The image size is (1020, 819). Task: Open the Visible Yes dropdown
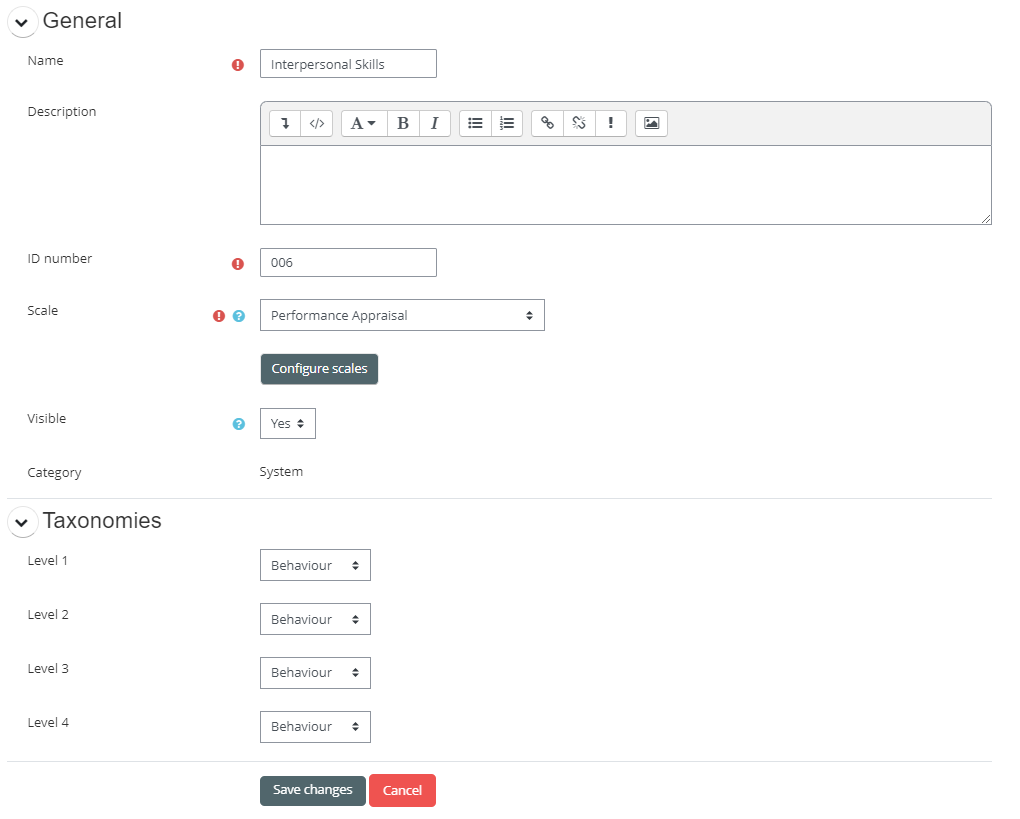click(x=287, y=423)
